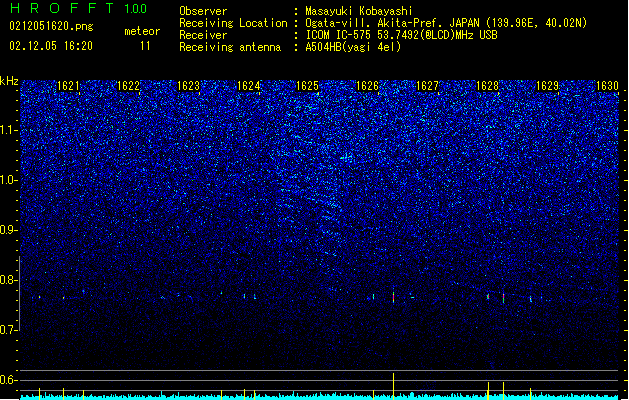The width and height of the screenshot is (629, 400).
Task: Click time axis label 1627
Action: click(x=427, y=86)
